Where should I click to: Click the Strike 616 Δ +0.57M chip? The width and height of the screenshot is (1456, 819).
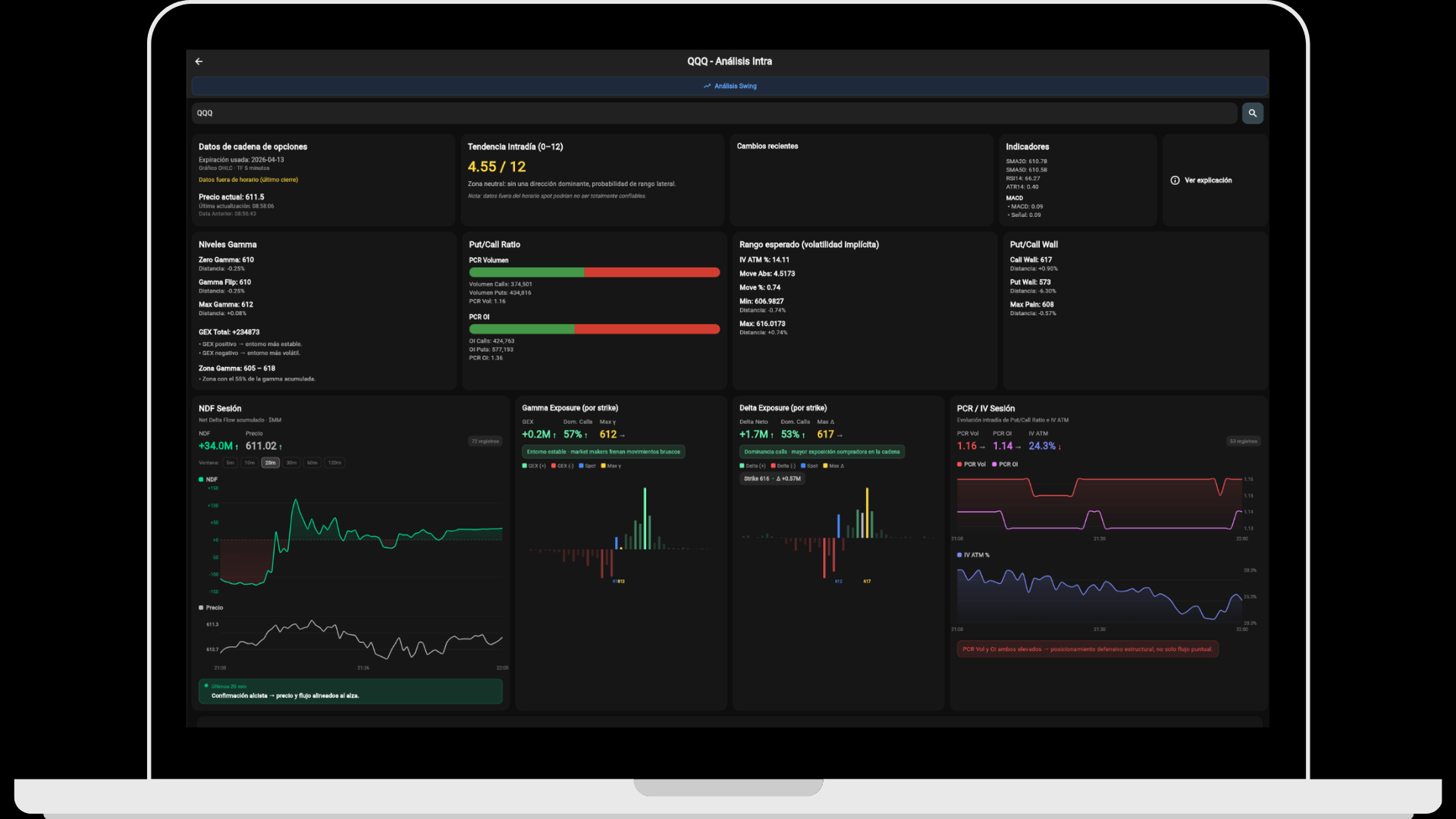(772, 479)
